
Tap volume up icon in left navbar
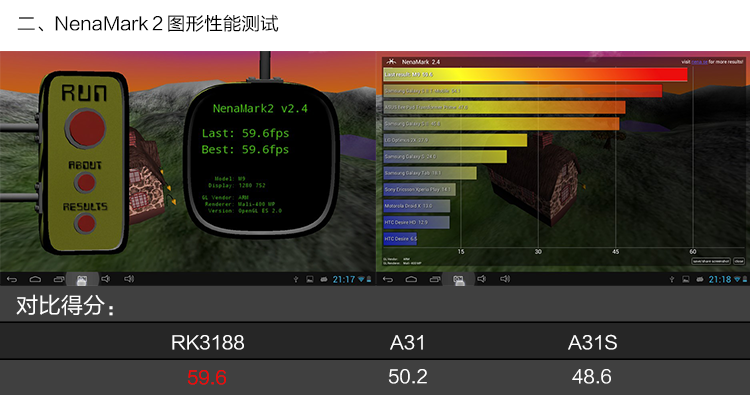(129, 279)
